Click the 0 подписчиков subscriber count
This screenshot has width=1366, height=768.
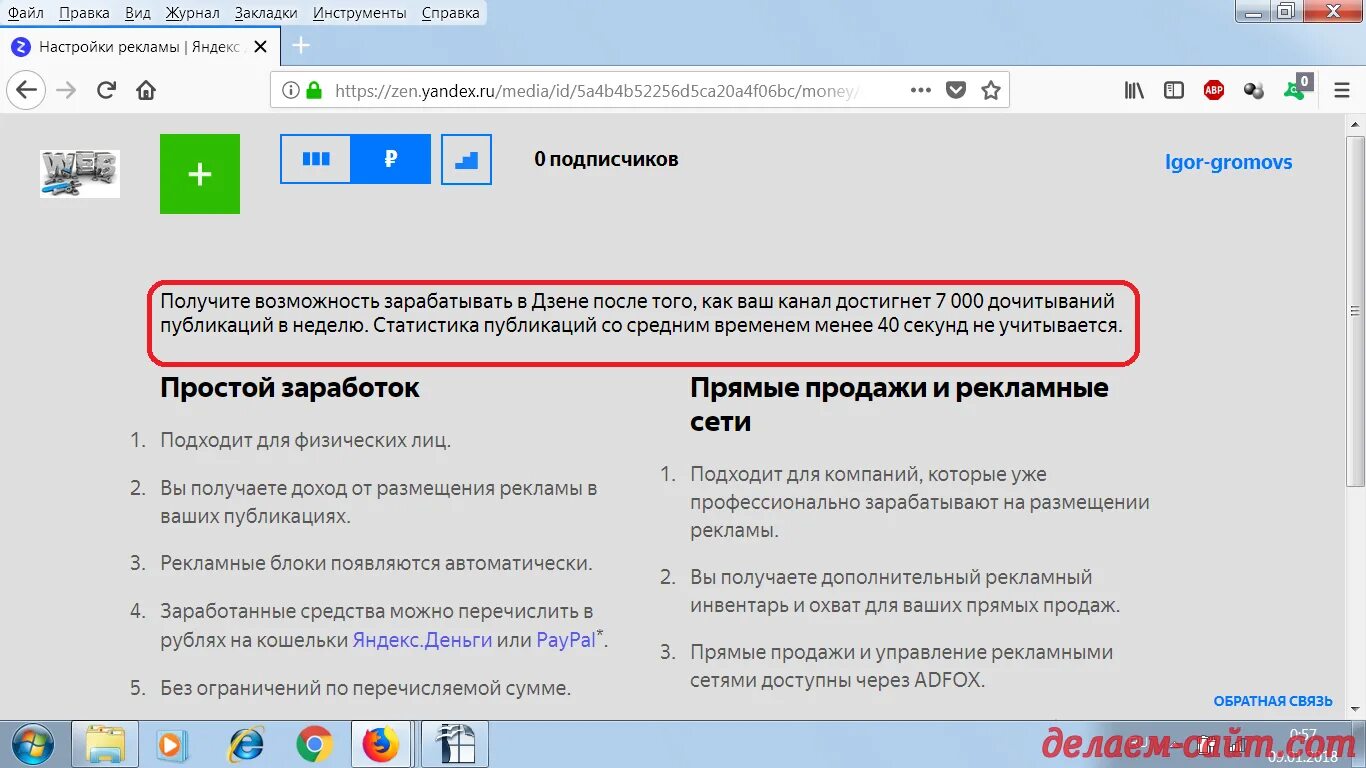(x=606, y=159)
